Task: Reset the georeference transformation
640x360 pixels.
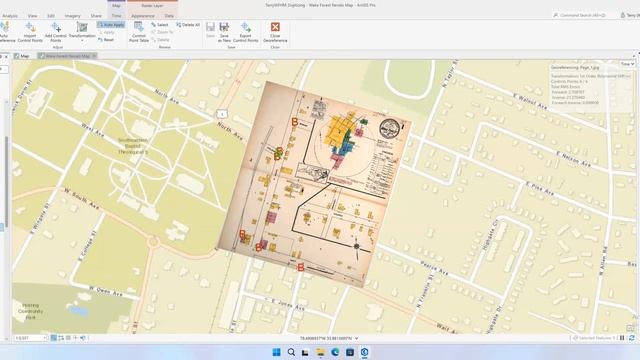Action: (106, 40)
